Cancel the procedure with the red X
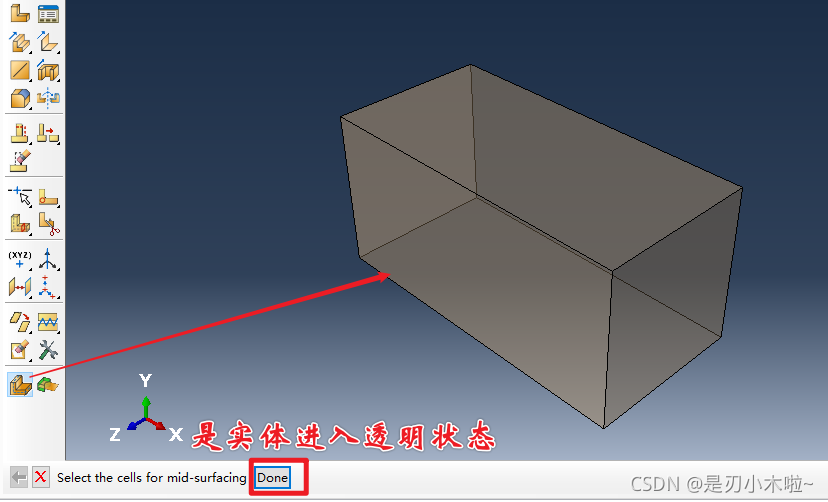 pyautogui.click(x=40, y=477)
